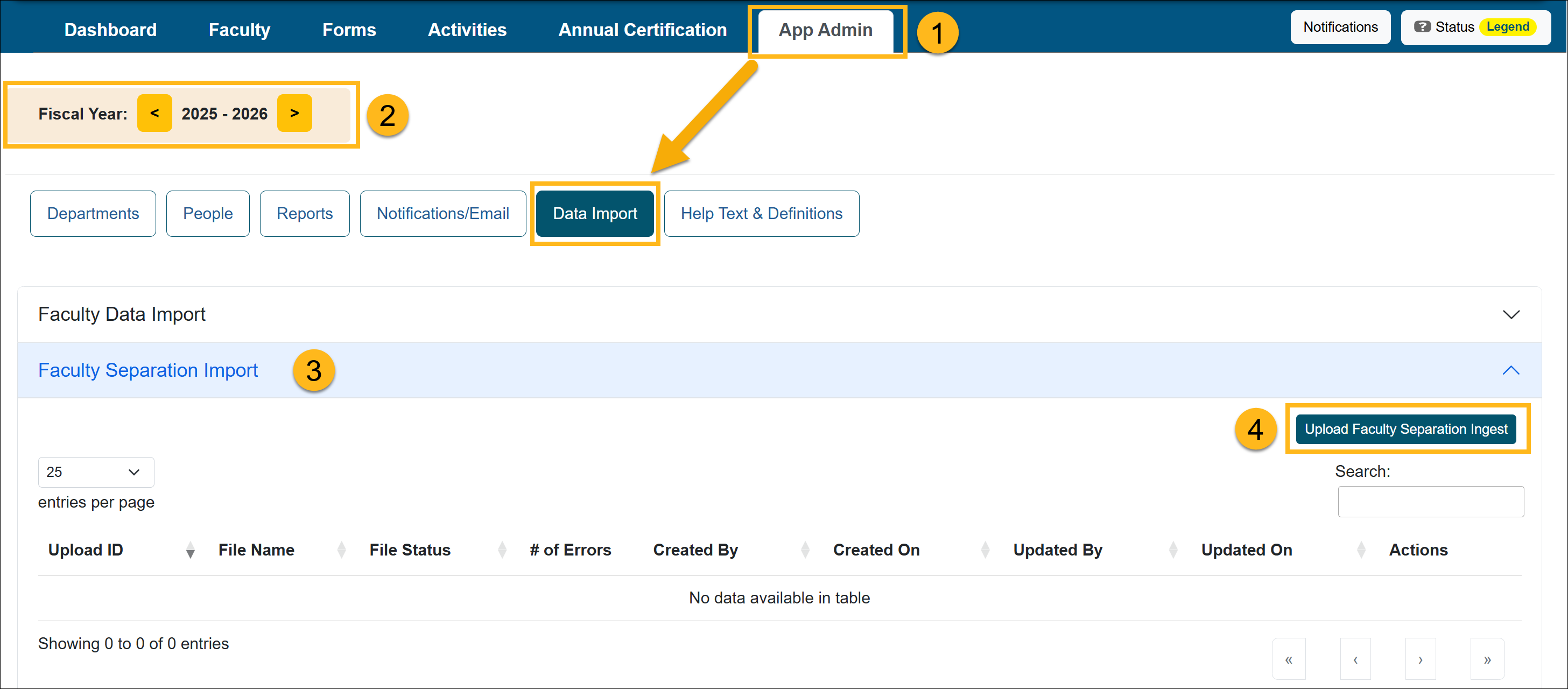Open the Help Text & Definitions section

point(762,213)
